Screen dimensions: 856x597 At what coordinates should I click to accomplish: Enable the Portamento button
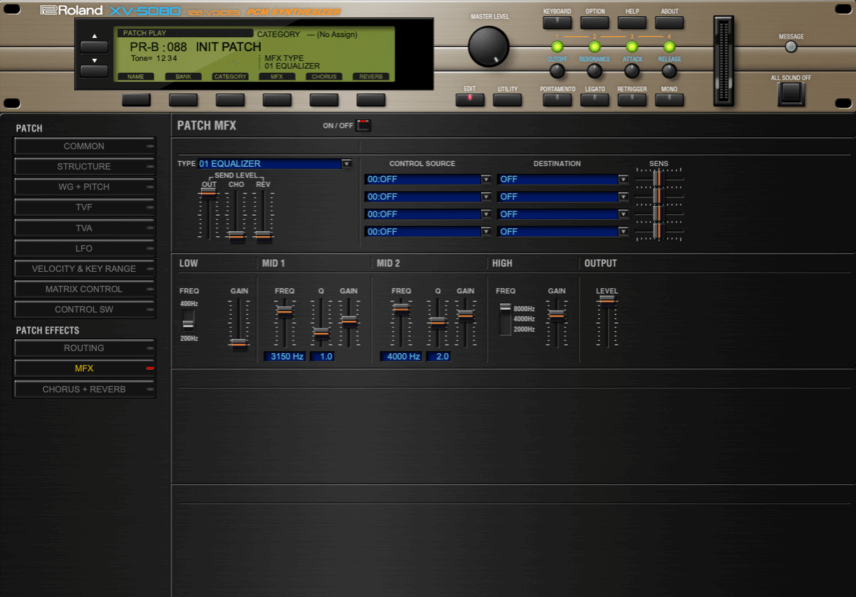click(x=557, y=100)
